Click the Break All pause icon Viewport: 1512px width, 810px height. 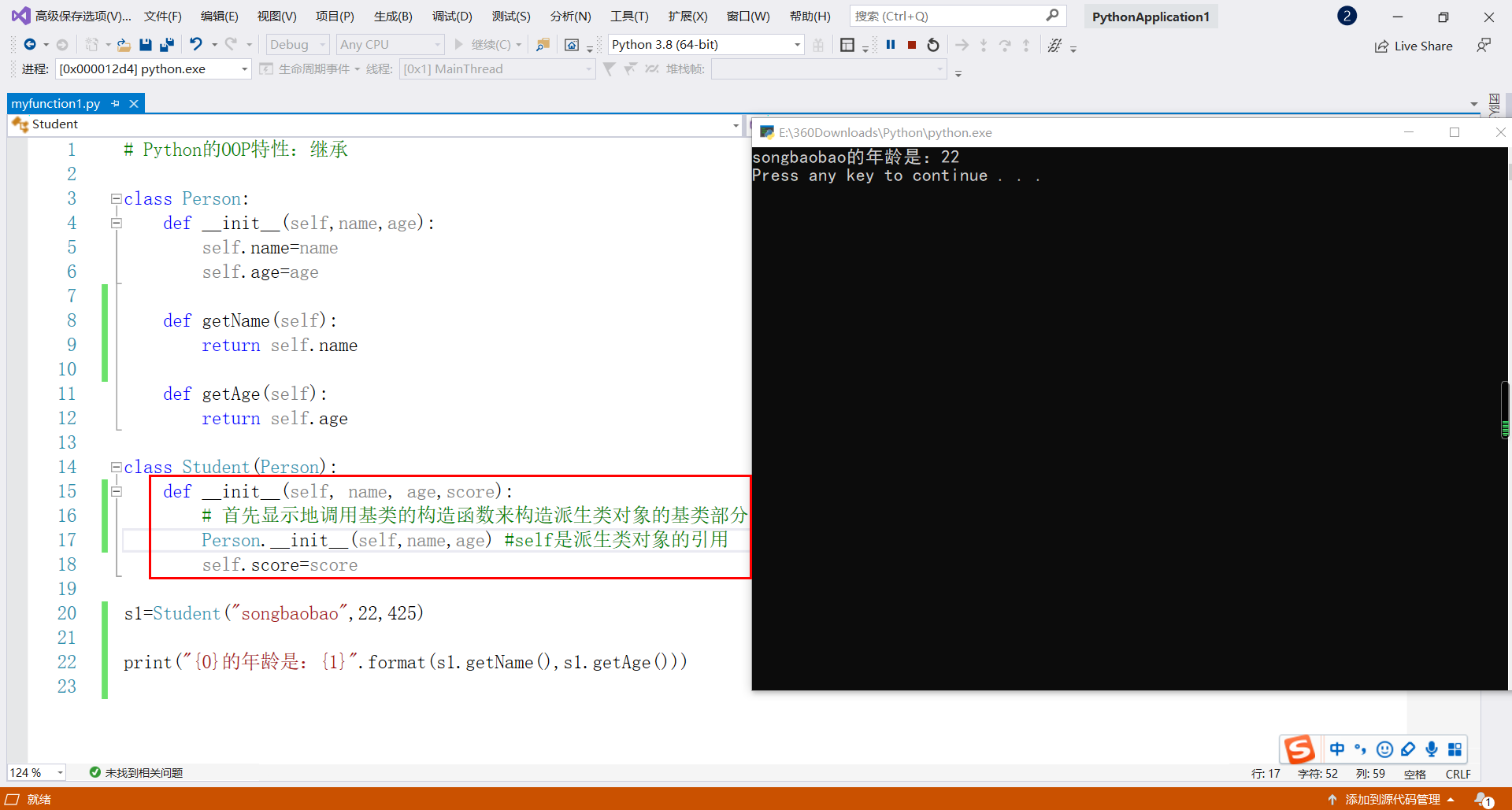[891, 45]
